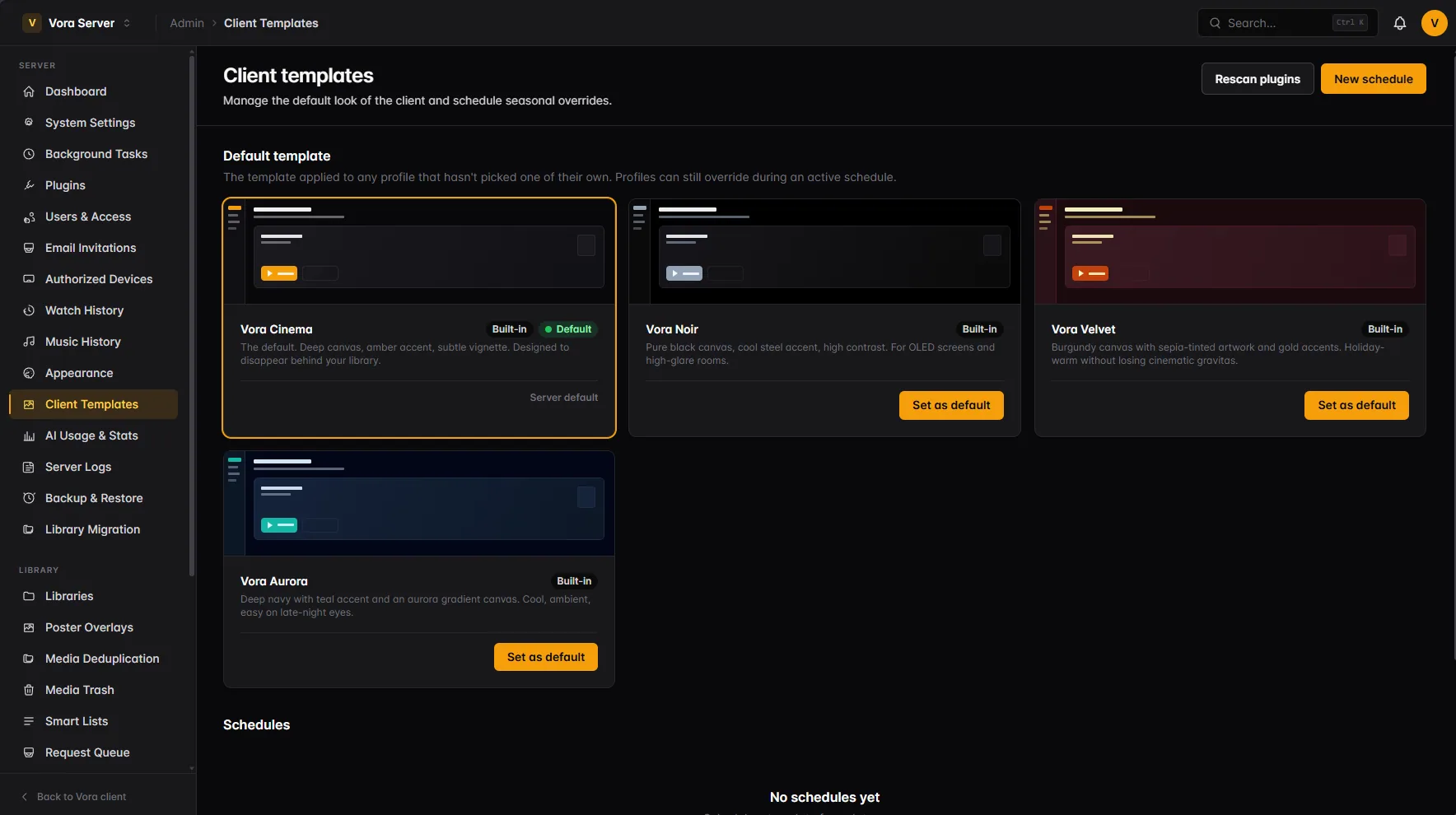Viewport: 1456px width, 815px height.
Task: Open notifications bell icon
Action: coord(1400,23)
